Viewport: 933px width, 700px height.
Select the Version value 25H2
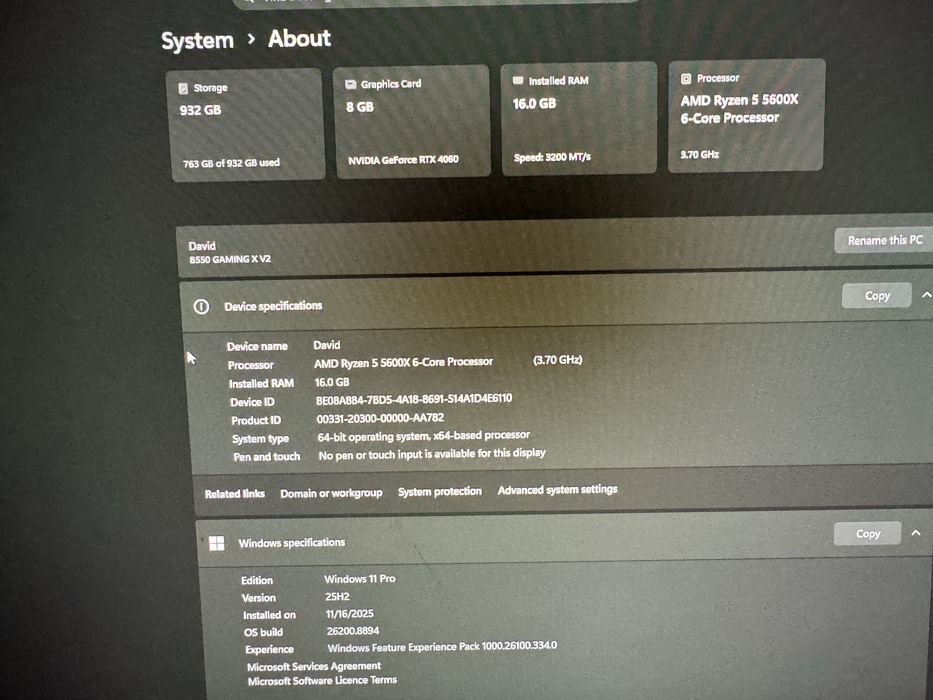337,596
